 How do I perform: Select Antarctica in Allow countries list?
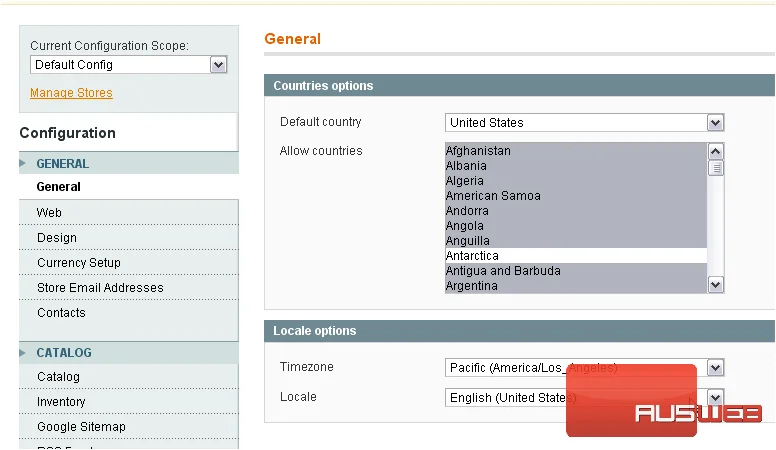(576, 255)
